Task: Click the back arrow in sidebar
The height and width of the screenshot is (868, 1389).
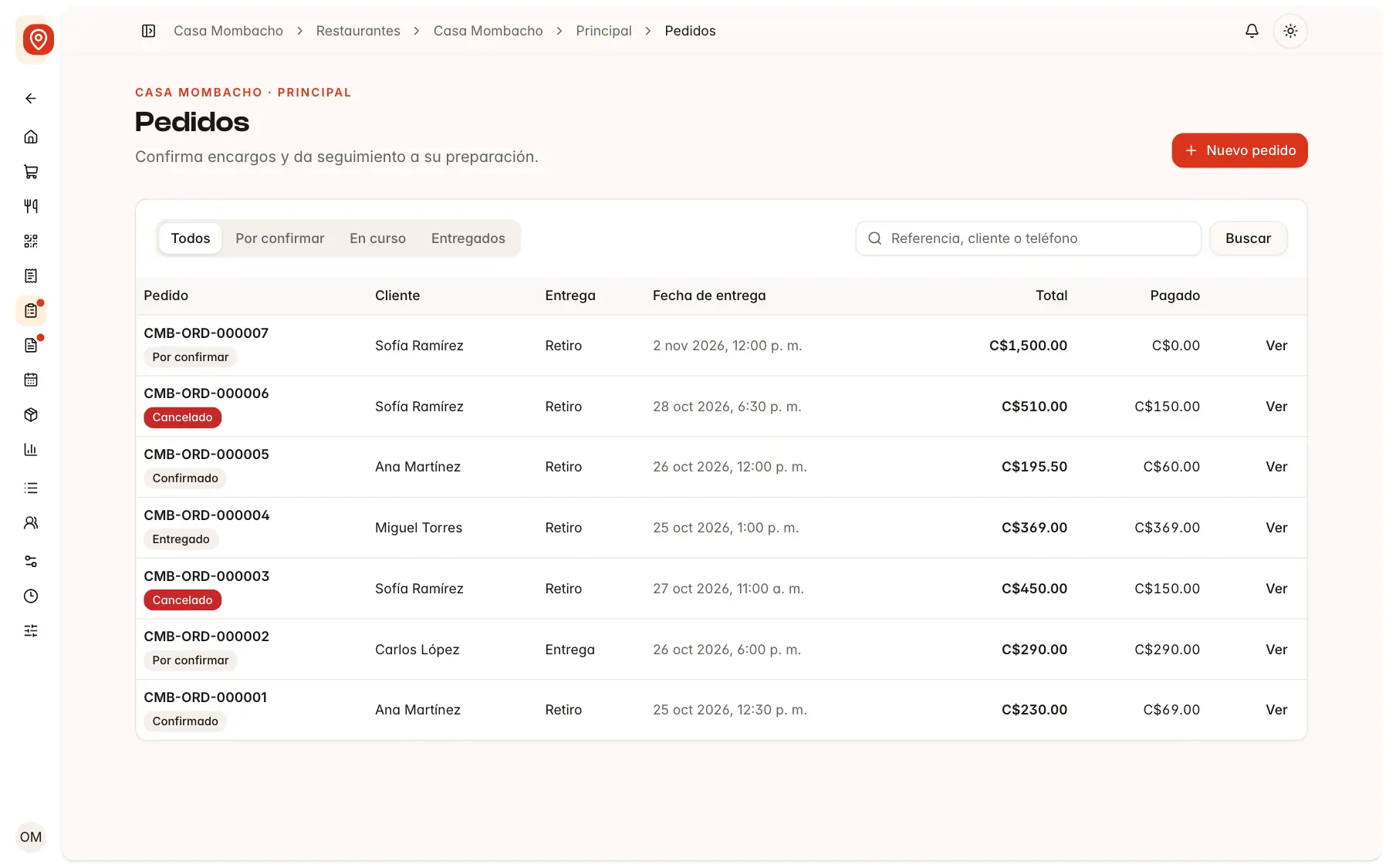Action: pos(31,98)
